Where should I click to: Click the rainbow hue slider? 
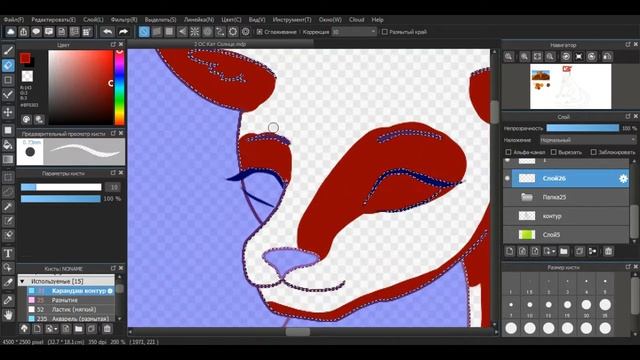point(120,87)
